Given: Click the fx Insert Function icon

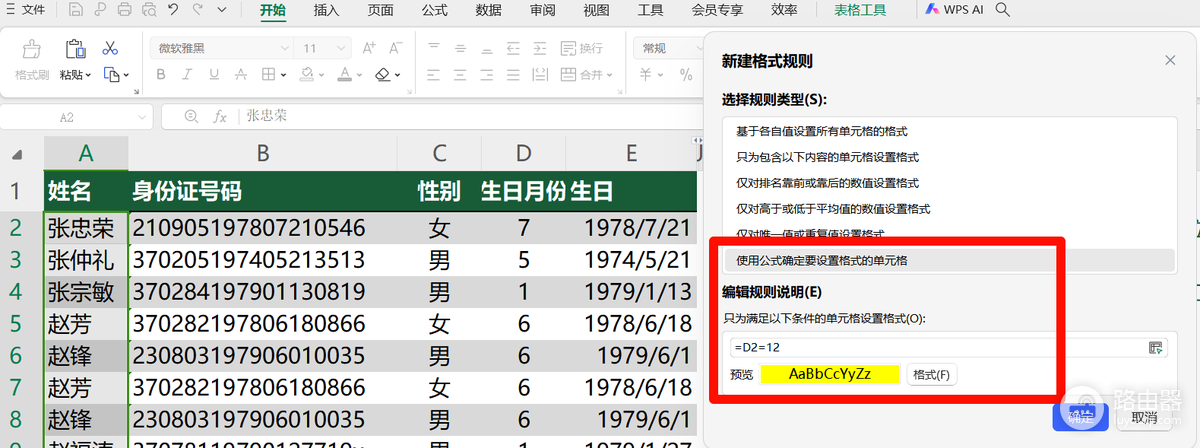Looking at the screenshot, I should click(221, 117).
